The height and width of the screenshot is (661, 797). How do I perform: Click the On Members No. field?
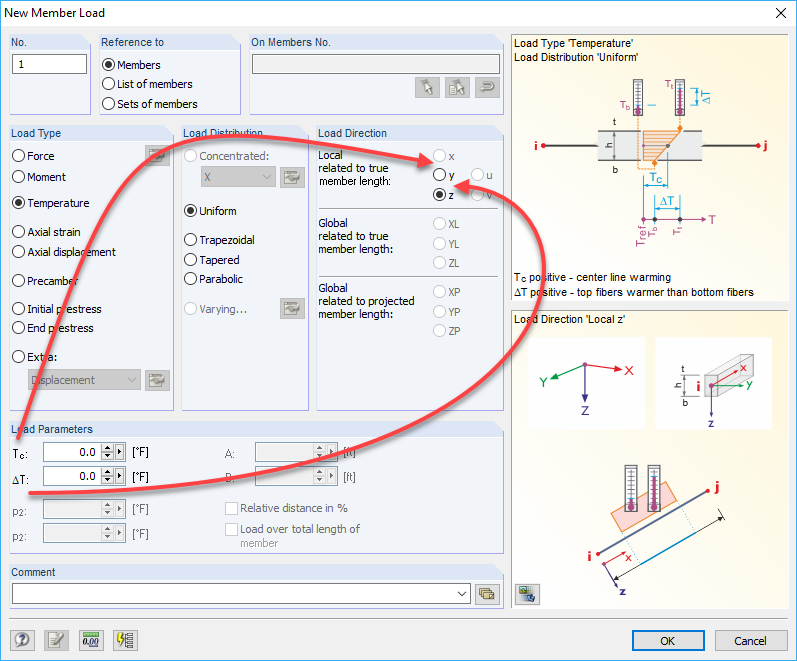(376, 64)
